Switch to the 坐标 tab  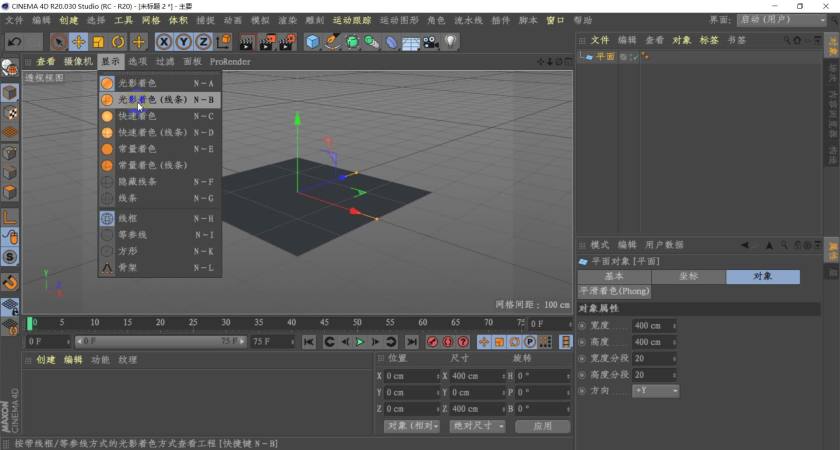(x=688, y=276)
